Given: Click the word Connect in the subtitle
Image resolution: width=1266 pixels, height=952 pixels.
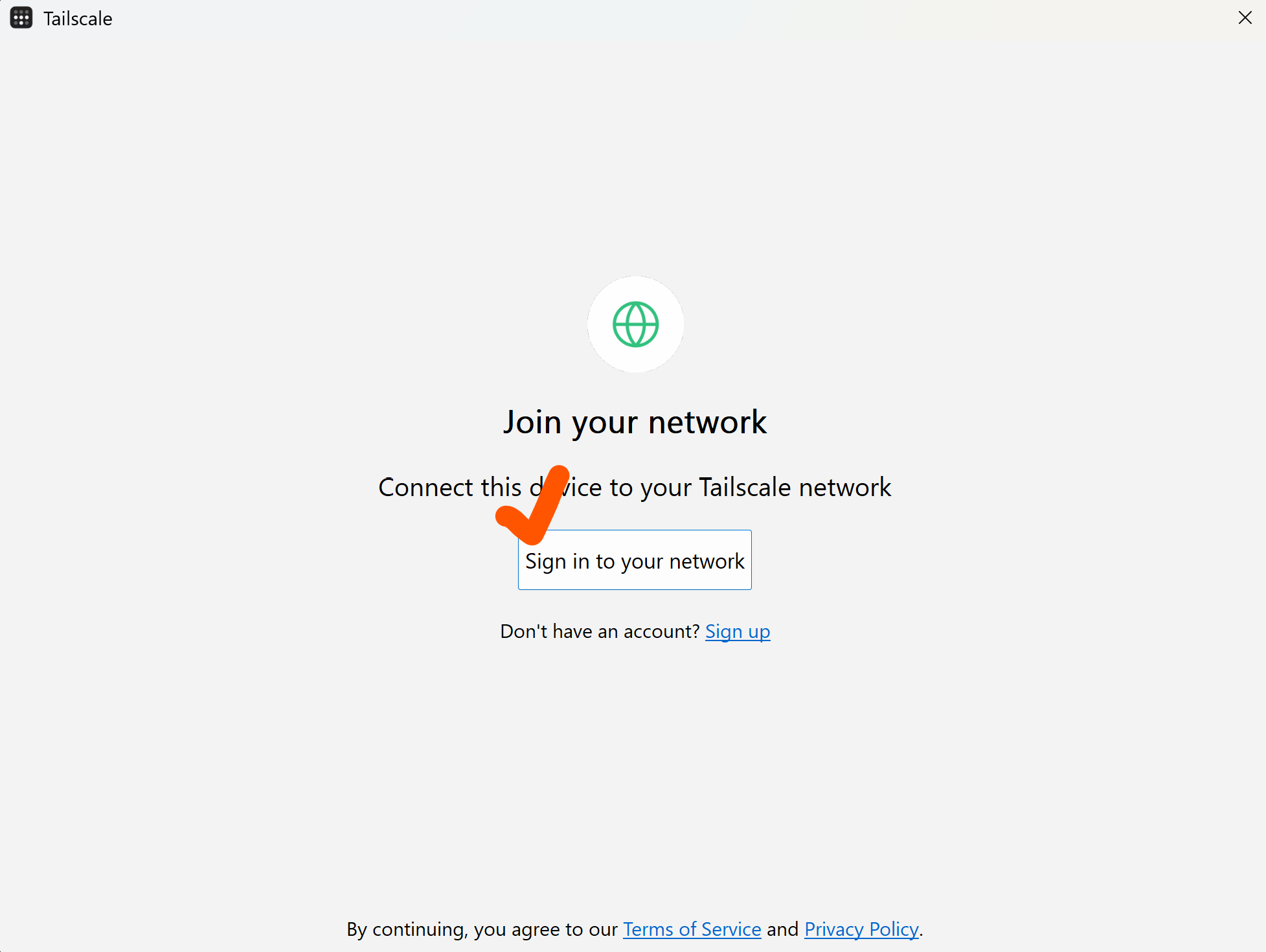Looking at the screenshot, I should click(426, 488).
